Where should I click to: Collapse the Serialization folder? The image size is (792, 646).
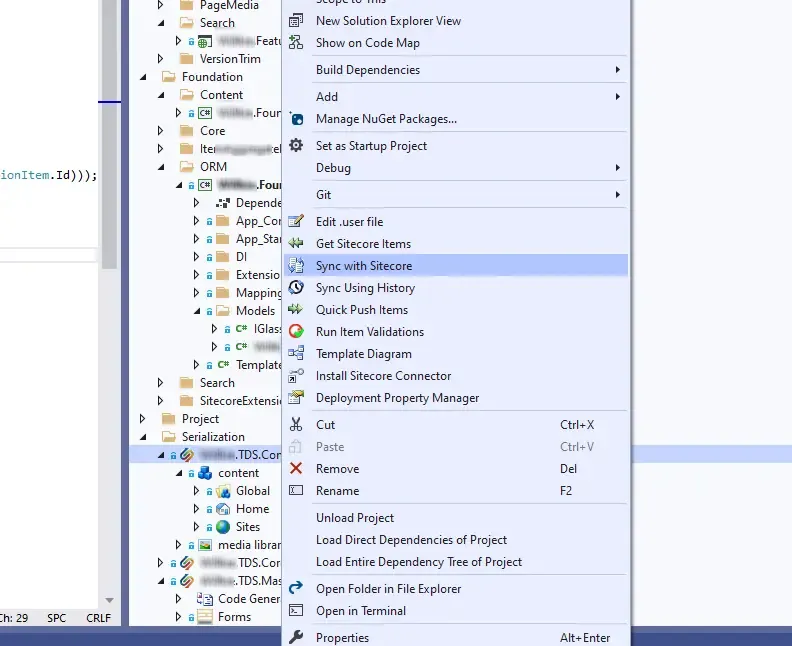pyautogui.click(x=143, y=437)
